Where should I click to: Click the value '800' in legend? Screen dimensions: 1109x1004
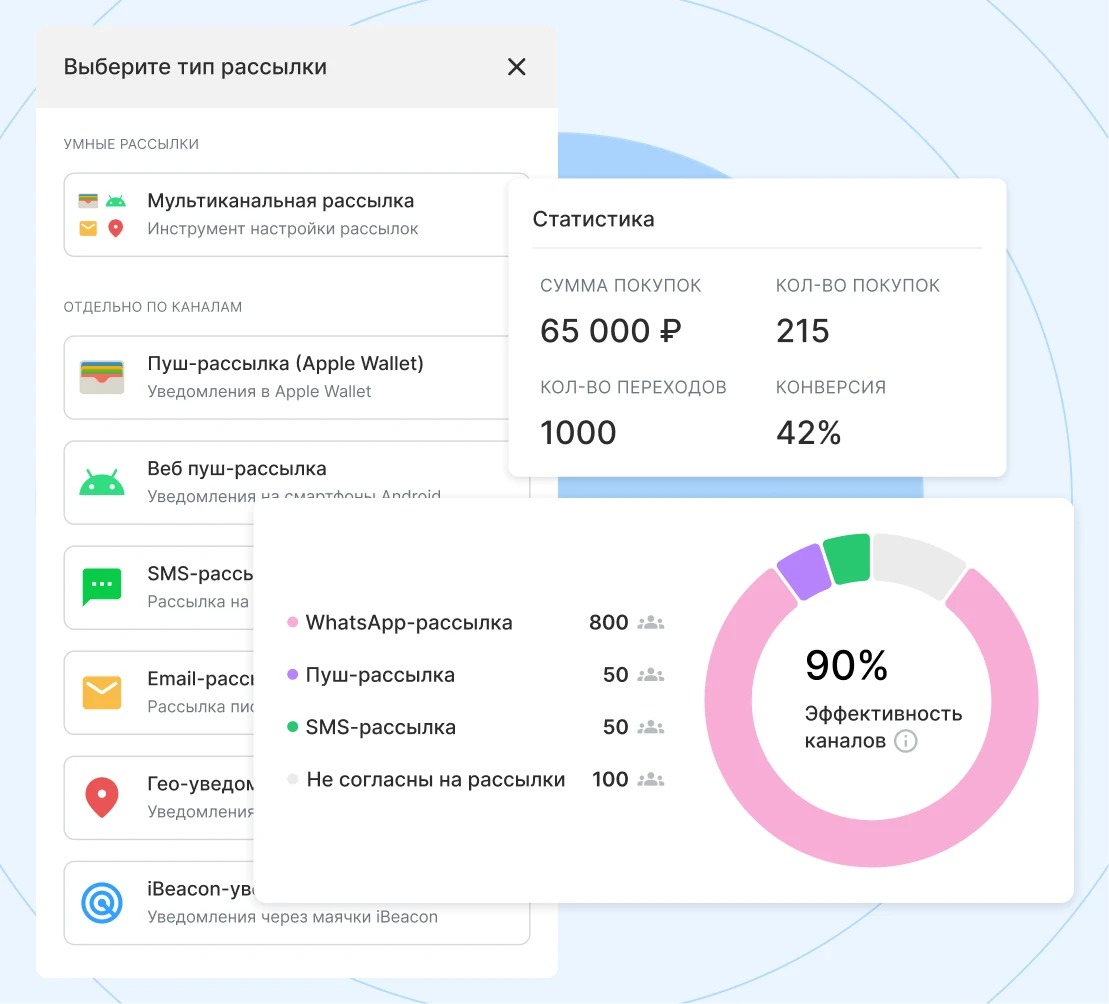pos(609,622)
